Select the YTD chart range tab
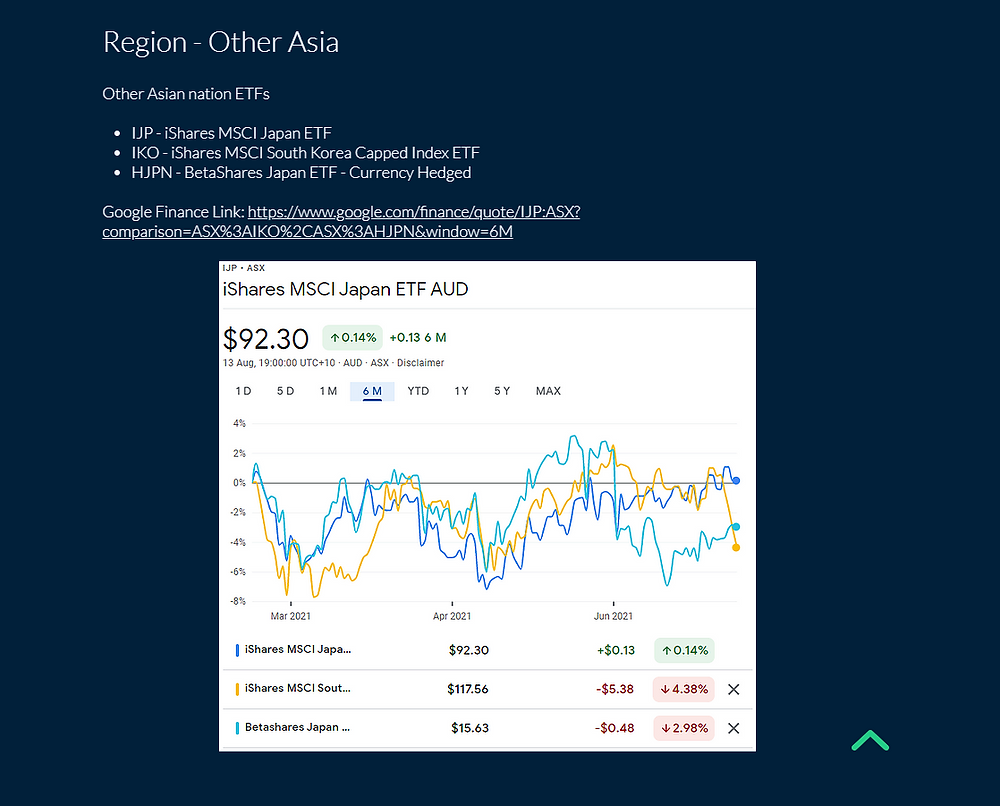The height and width of the screenshot is (806, 1000). pos(418,391)
